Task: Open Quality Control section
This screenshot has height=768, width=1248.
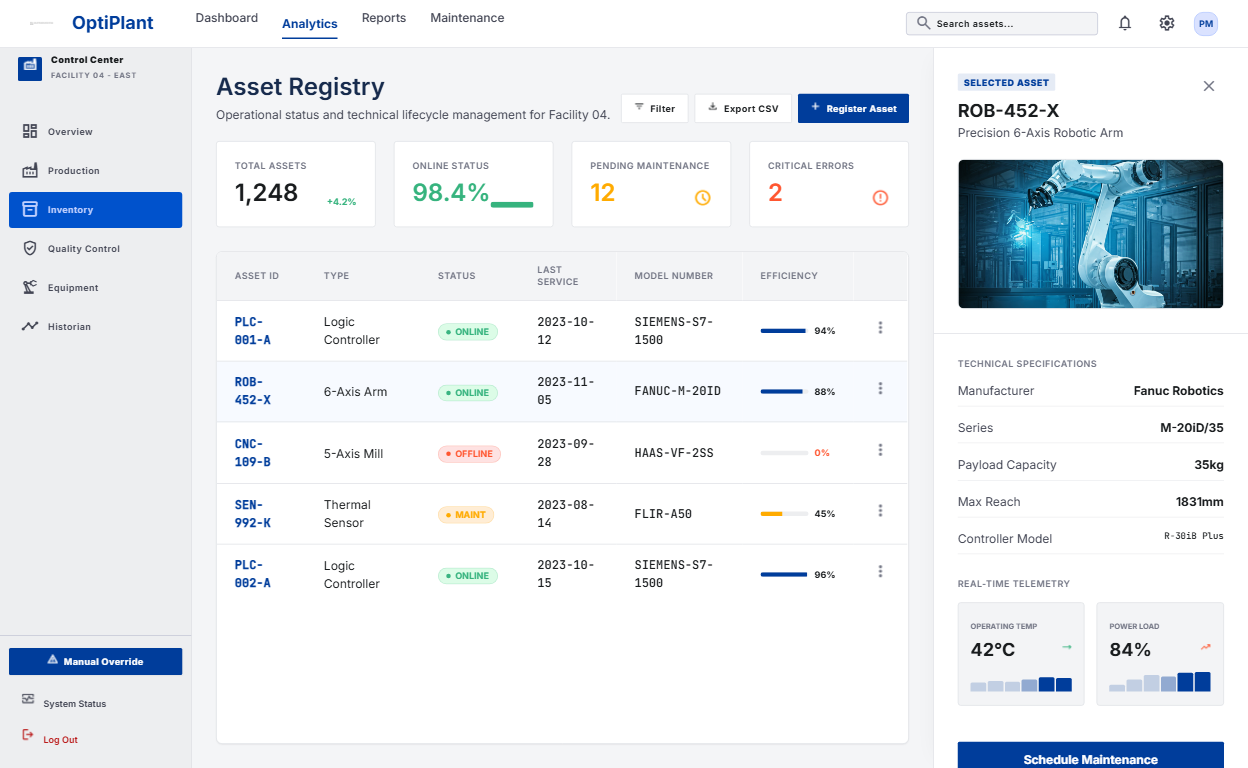Action: (95, 248)
